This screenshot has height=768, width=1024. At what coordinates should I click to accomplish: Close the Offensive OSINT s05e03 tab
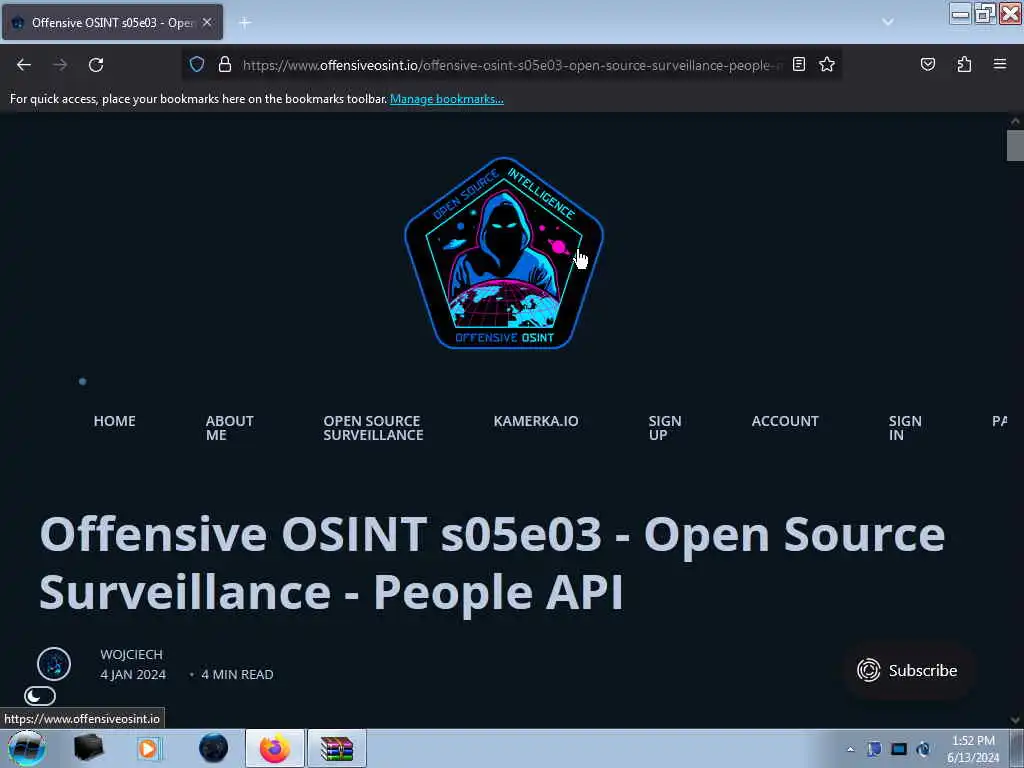207,22
